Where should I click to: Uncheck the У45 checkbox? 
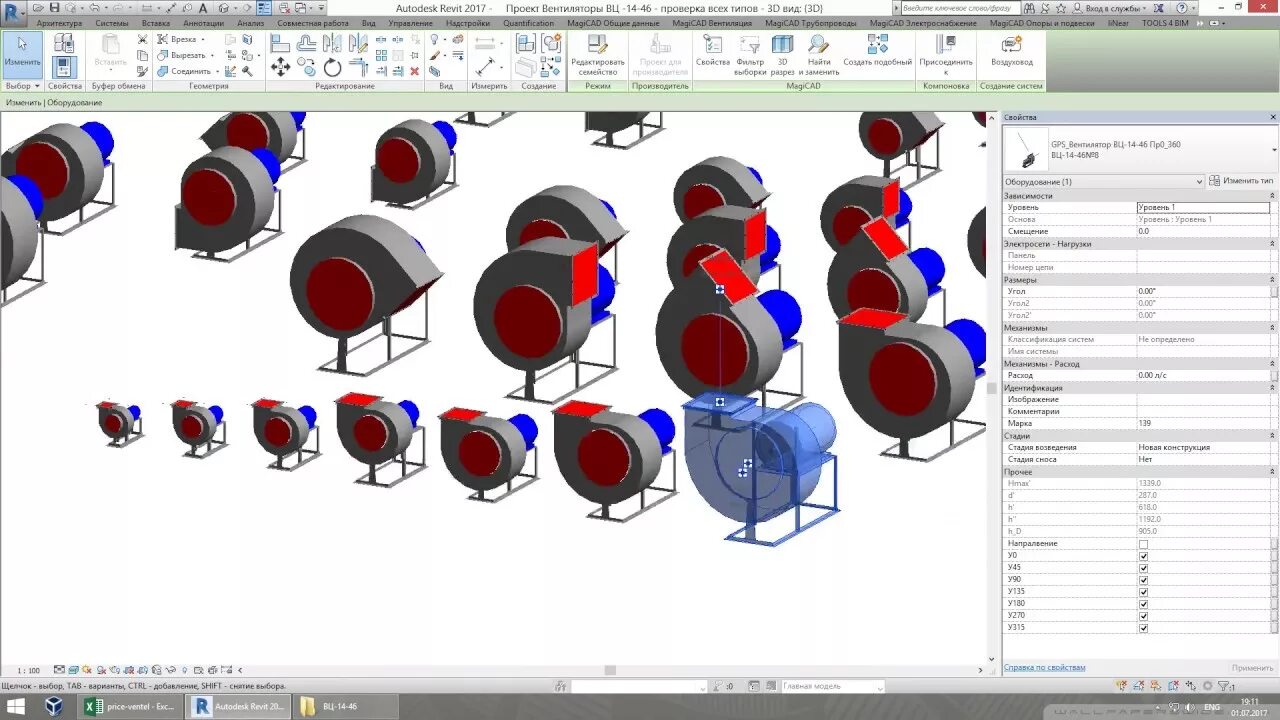(x=1143, y=568)
